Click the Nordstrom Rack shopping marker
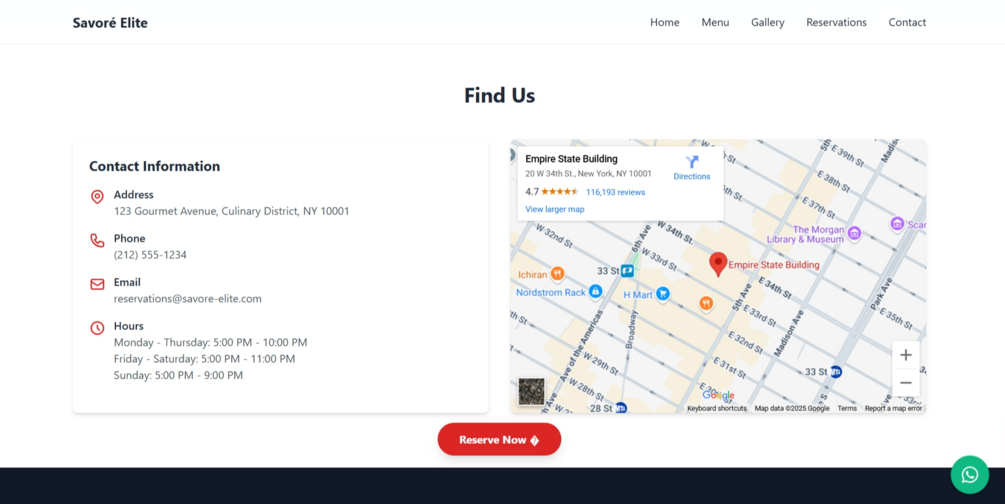The height and width of the screenshot is (504, 1005). [x=595, y=292]
